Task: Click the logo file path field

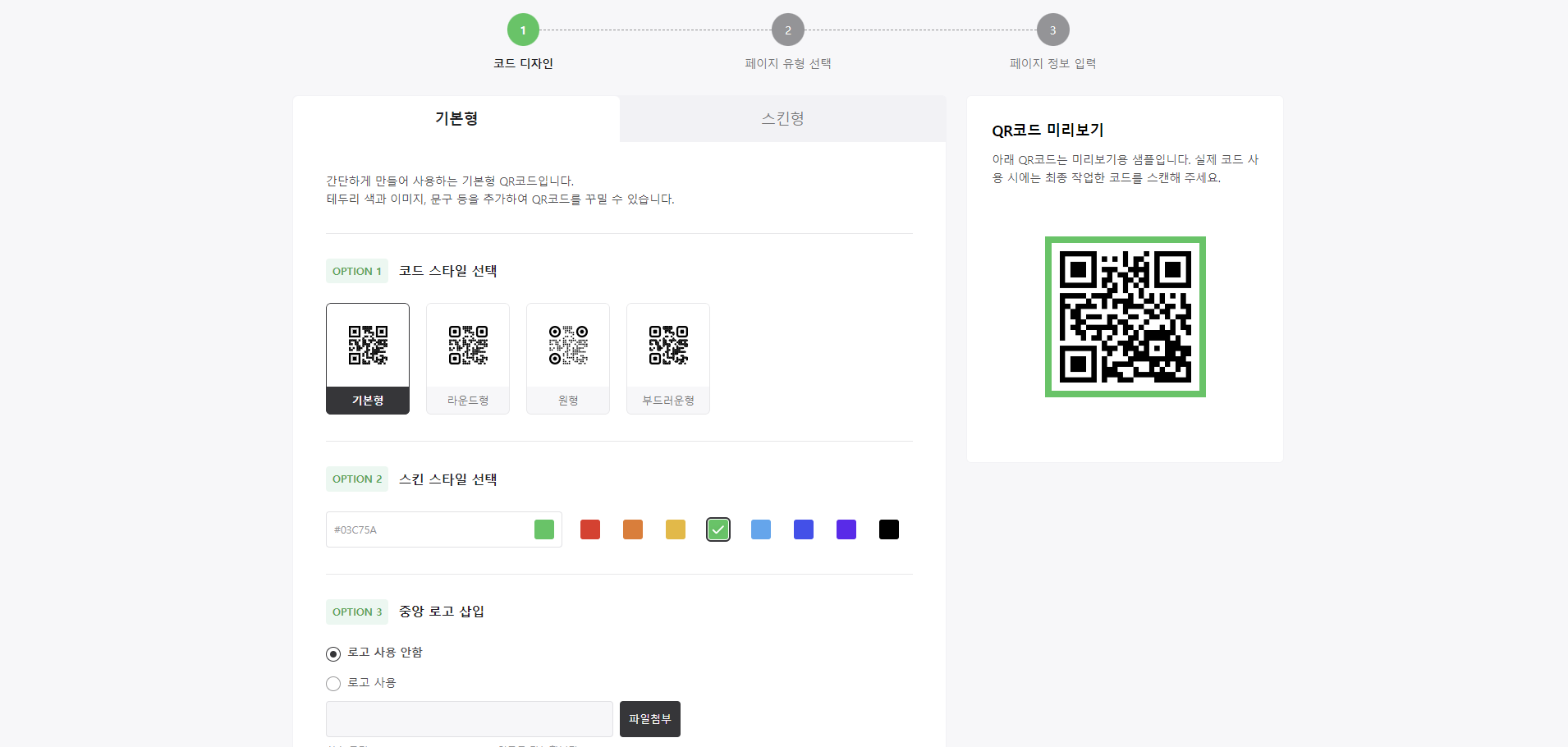Action: pos(470,719)
